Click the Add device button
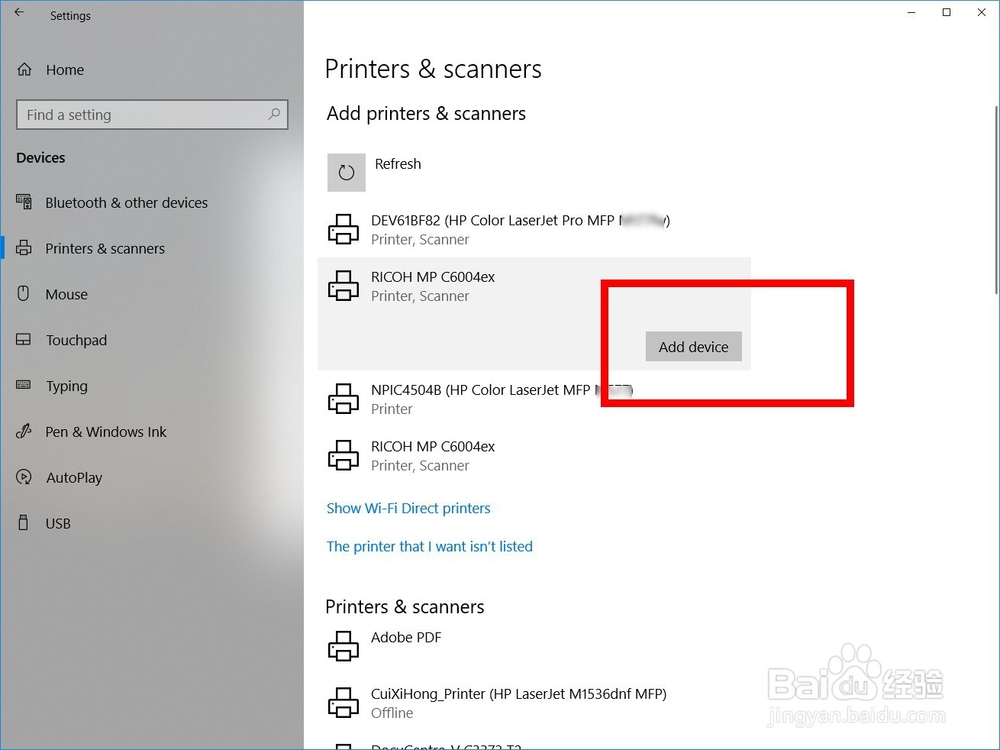This screenshot has width=1000, height=750. 694,346
